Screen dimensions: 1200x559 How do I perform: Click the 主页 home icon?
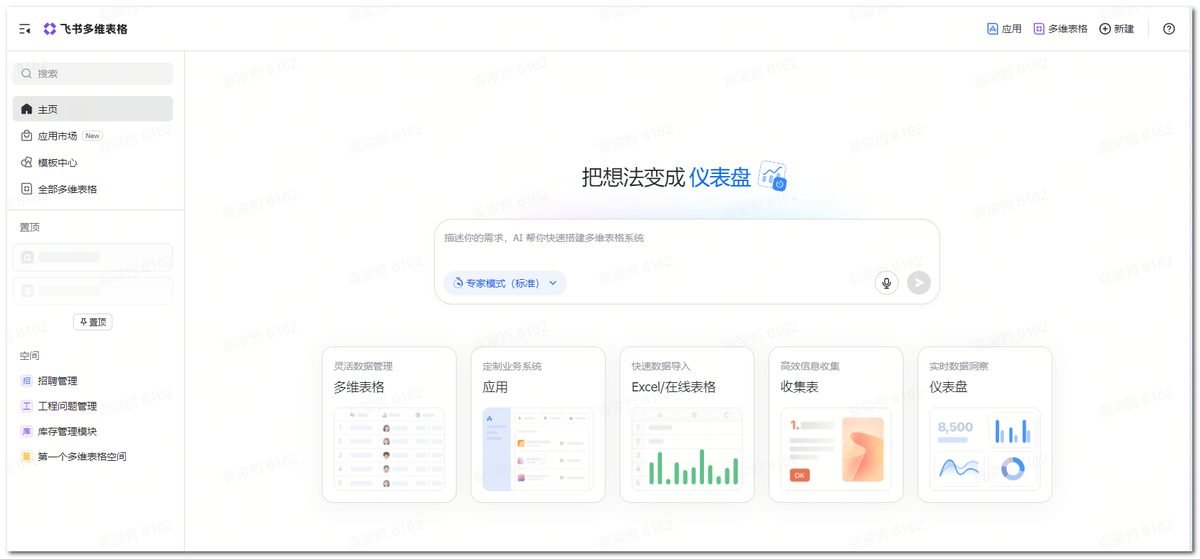27,109
